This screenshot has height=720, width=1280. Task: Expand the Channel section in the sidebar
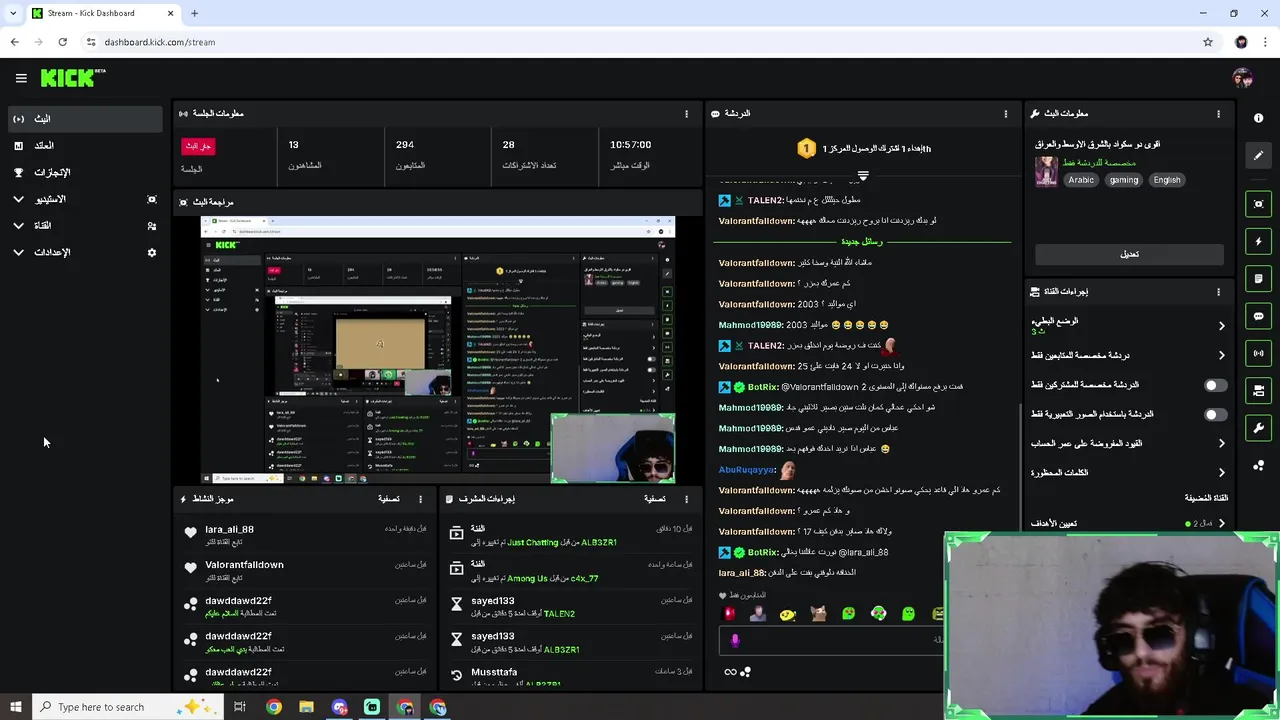coord(85,226)
